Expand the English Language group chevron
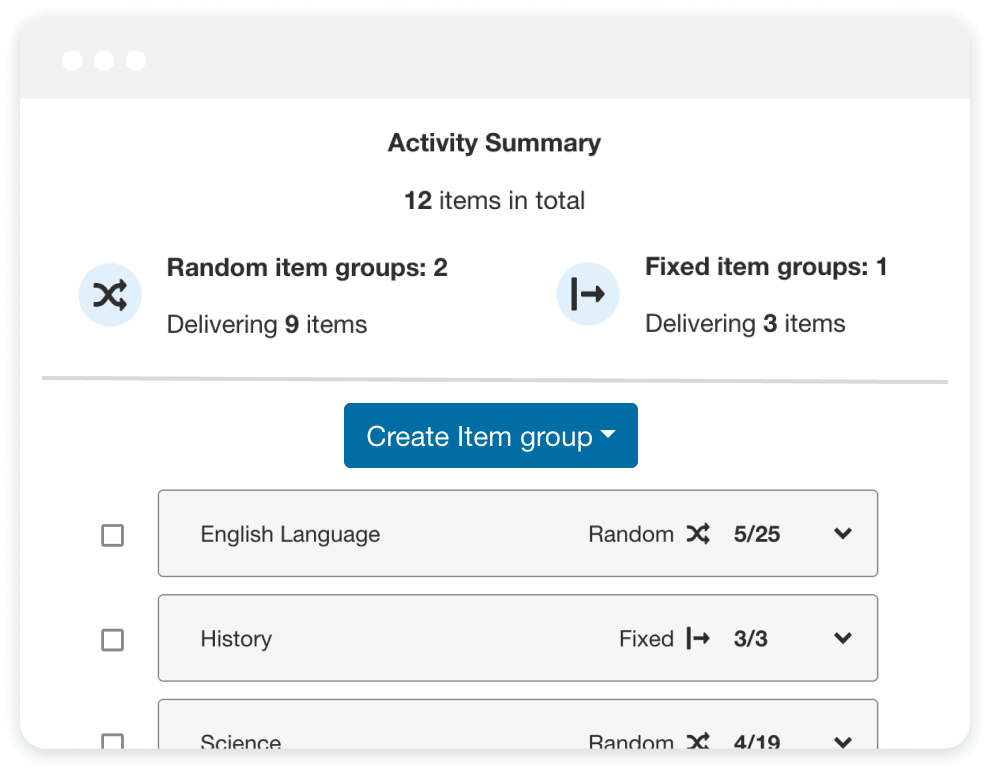The height and width of the screenshot is (773, 990). pyautogui.click(x=843, y=535)
